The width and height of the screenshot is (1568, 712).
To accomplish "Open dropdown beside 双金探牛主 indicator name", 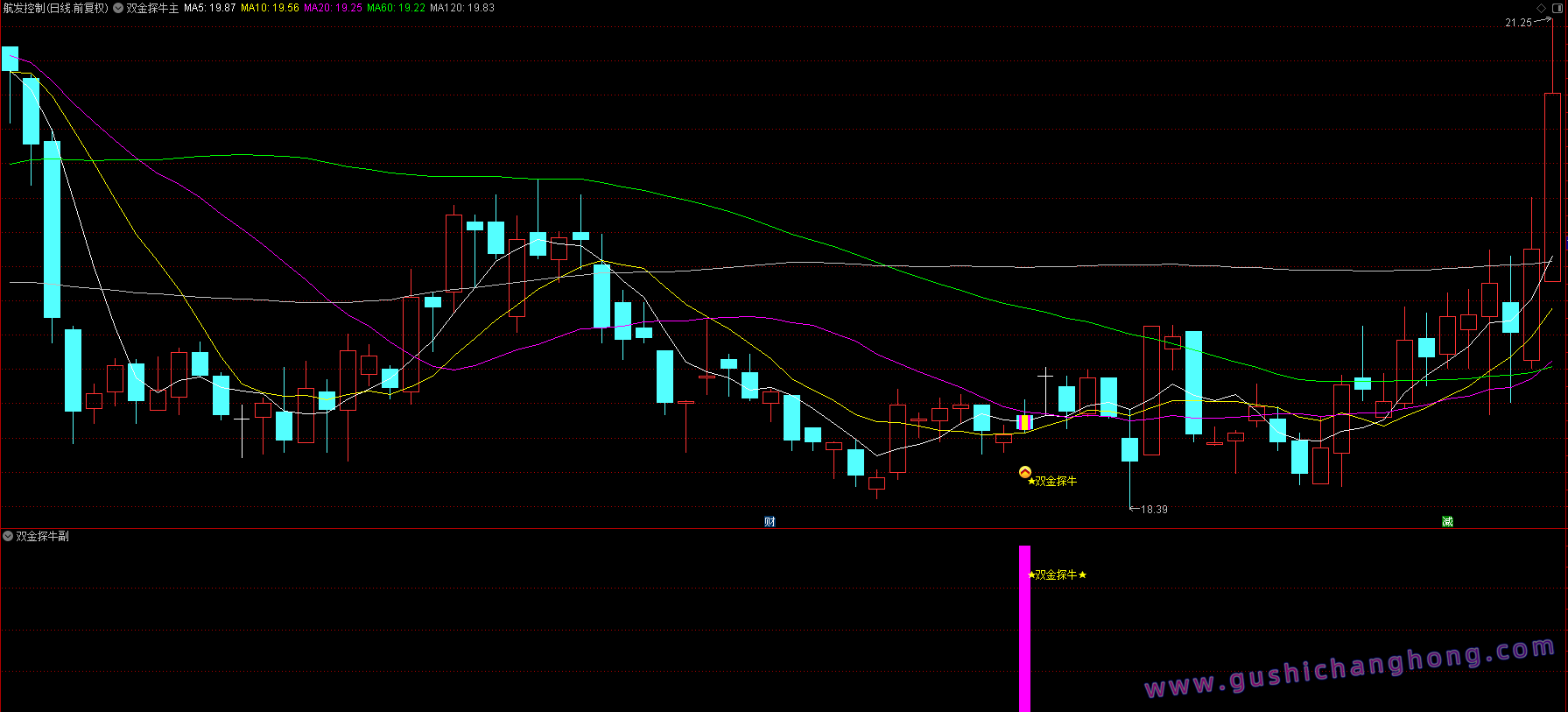I will pyautogui.click(x=118, y=8).
